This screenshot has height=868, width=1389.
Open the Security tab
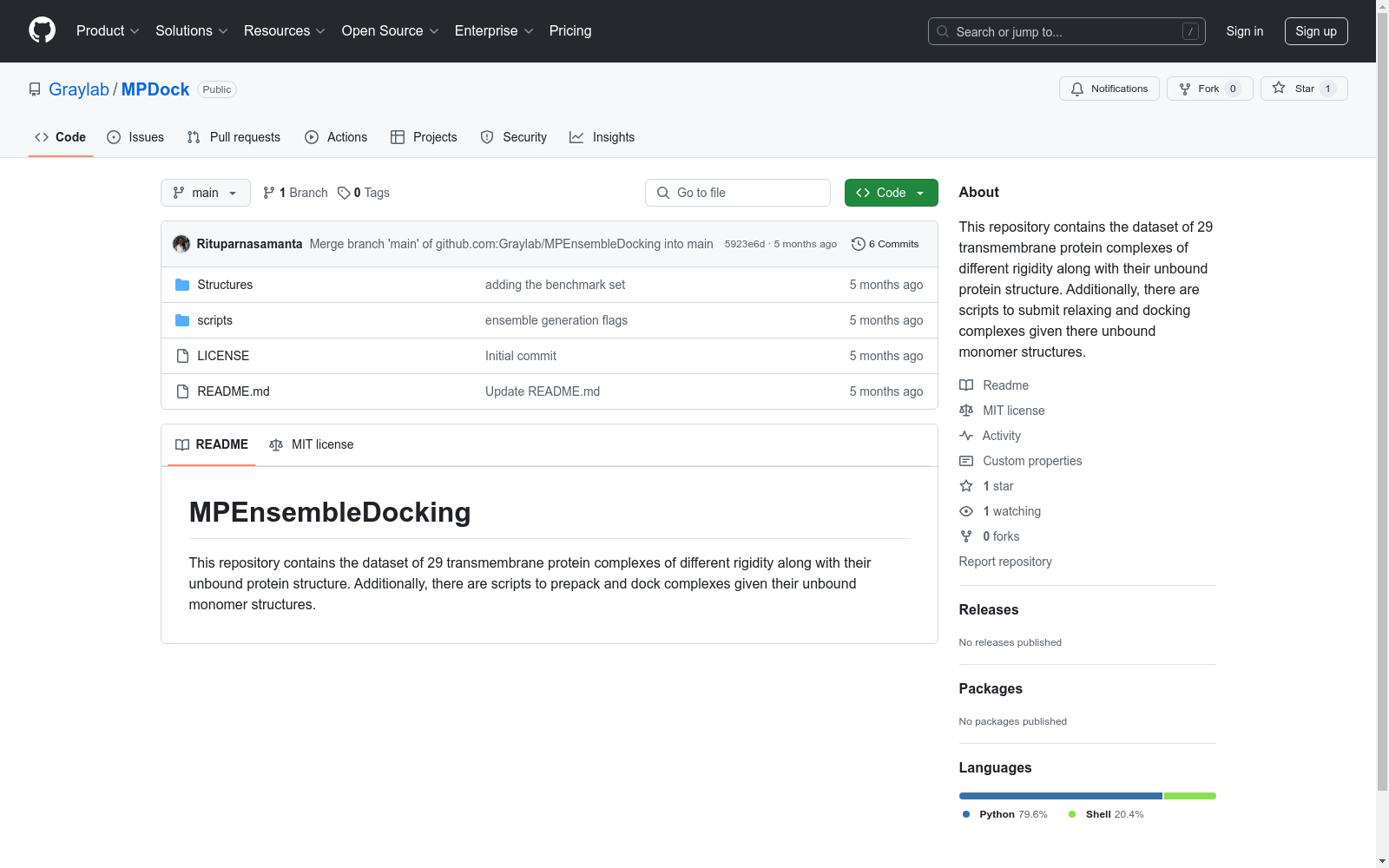click(514, 137)
